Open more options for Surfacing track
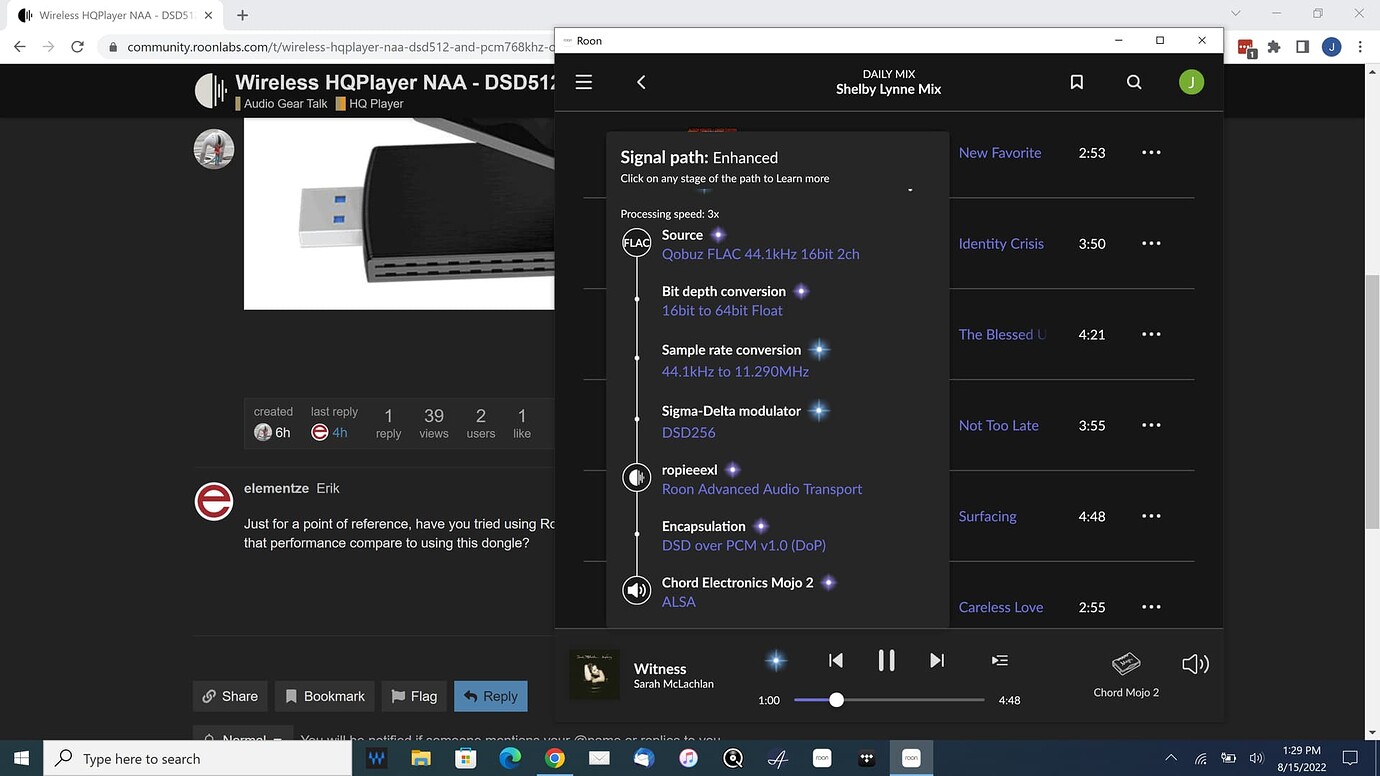Viewport: 1380px width, 776px height. pos(1151,516)
